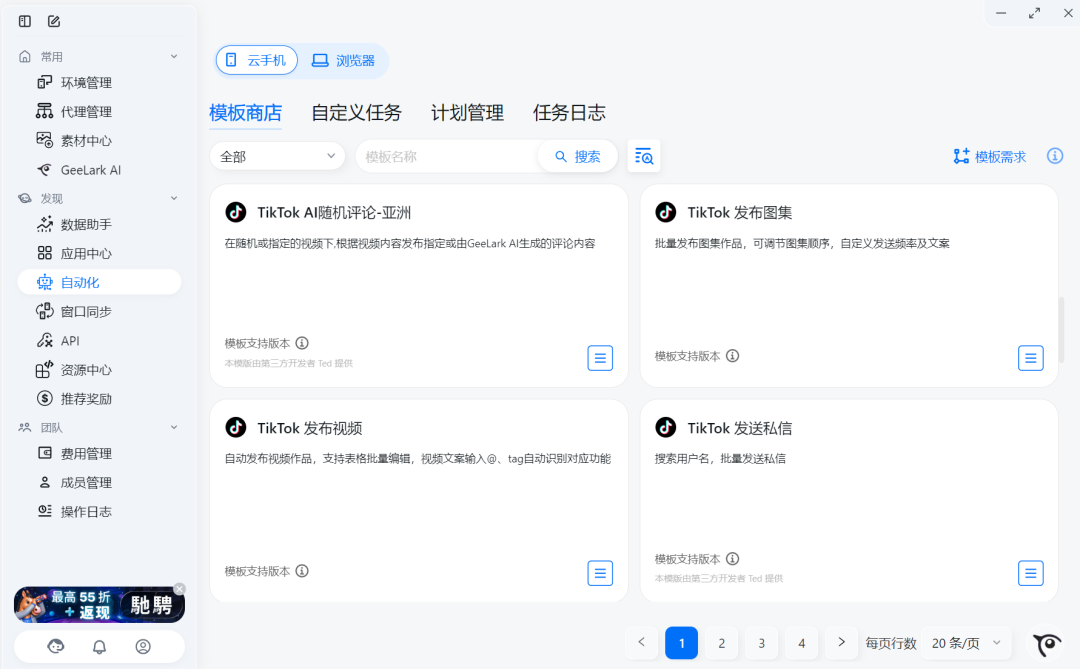The height and width of the screenshot is (669, 1080).
Task: Open GeeLark AI from the sidebar
Action: [x=90, y=169]
